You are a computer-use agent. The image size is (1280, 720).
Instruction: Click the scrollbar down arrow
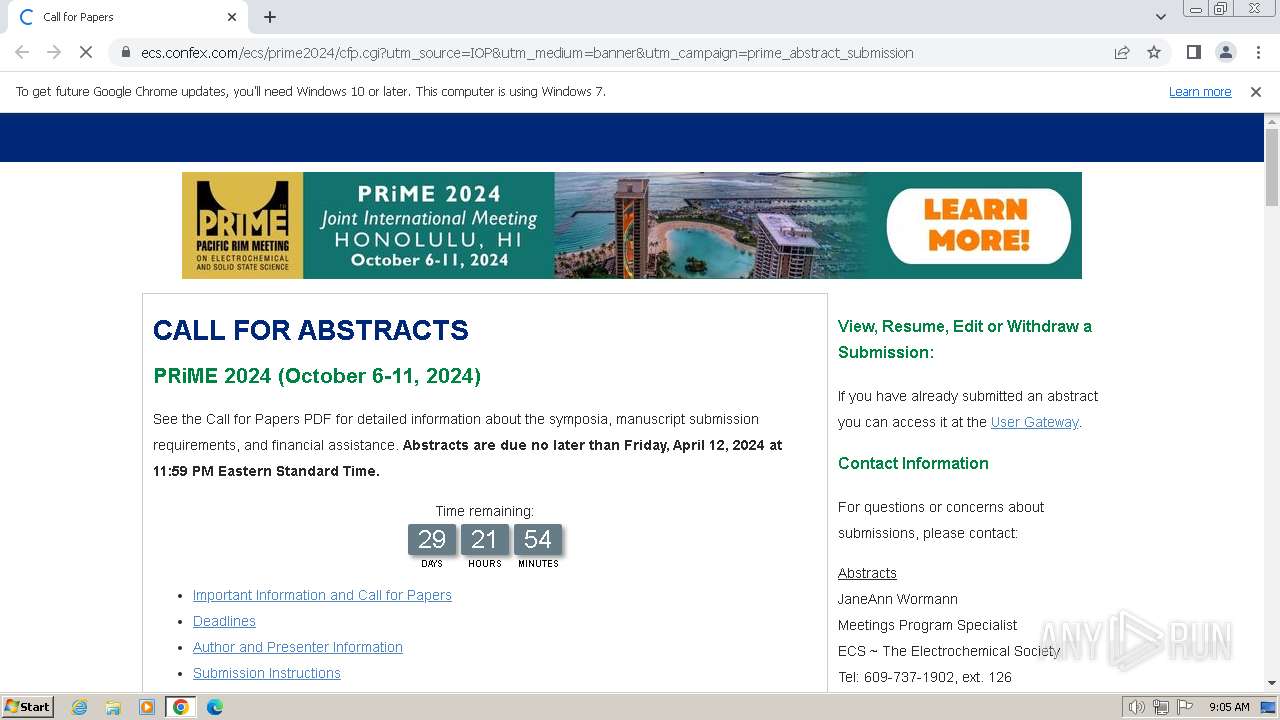pos(1272,683)
